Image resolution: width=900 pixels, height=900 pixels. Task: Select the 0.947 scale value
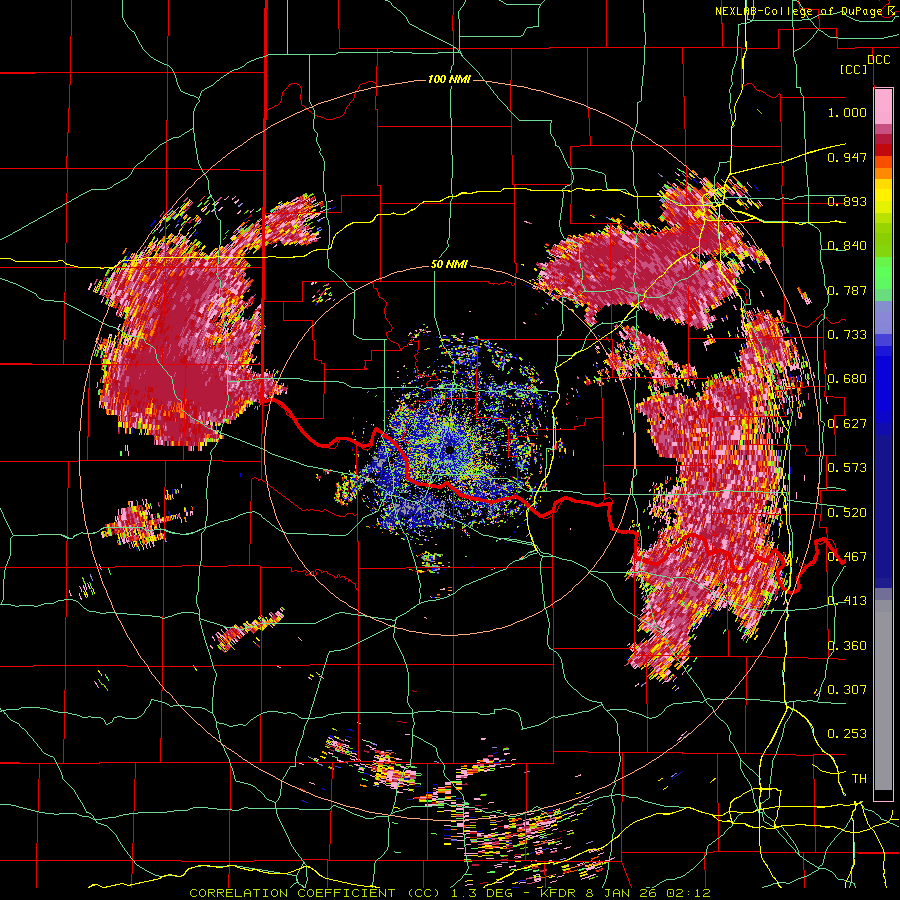(x=847, y=157)
